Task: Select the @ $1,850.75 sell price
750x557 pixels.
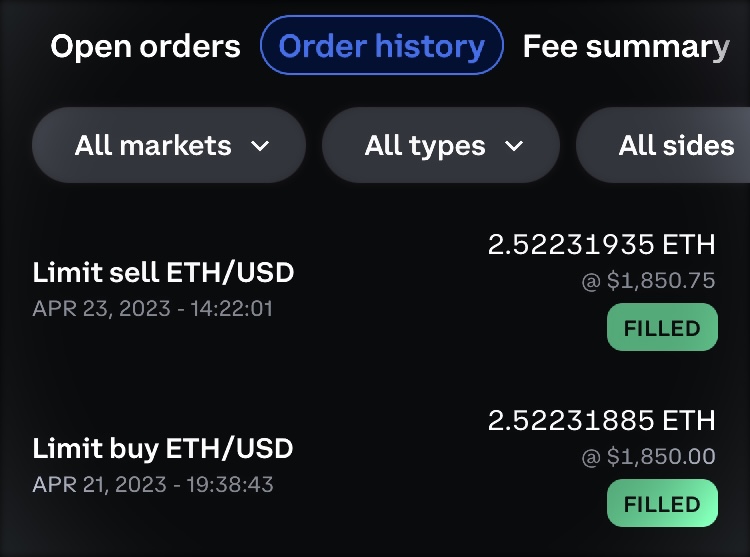Action: click(648, 282)
